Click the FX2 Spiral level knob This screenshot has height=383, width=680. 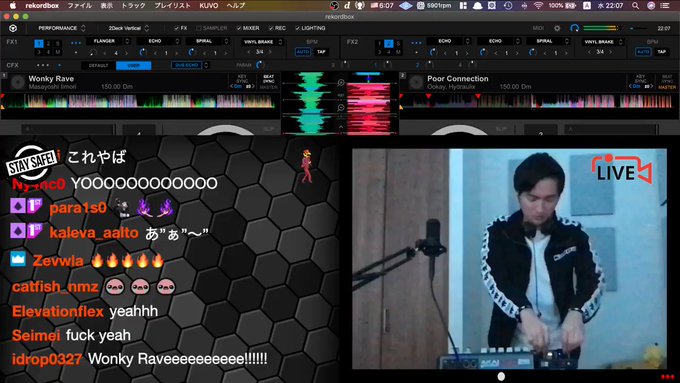coord(533,52)
